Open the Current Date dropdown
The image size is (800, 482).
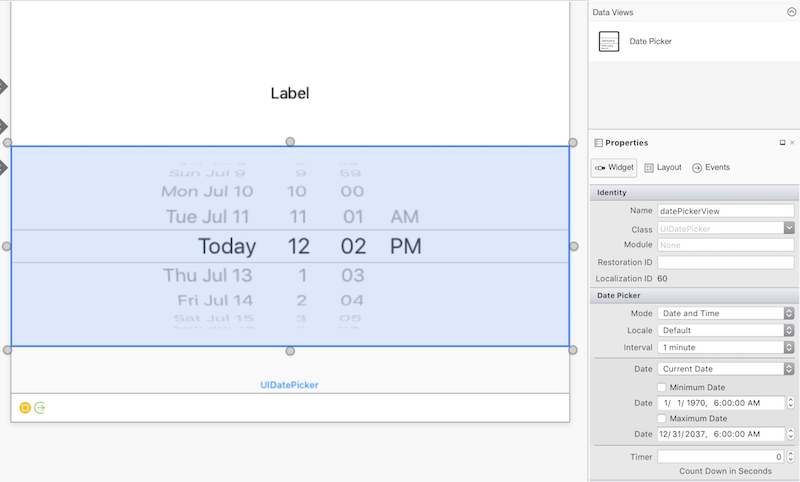tap(725, 369)
